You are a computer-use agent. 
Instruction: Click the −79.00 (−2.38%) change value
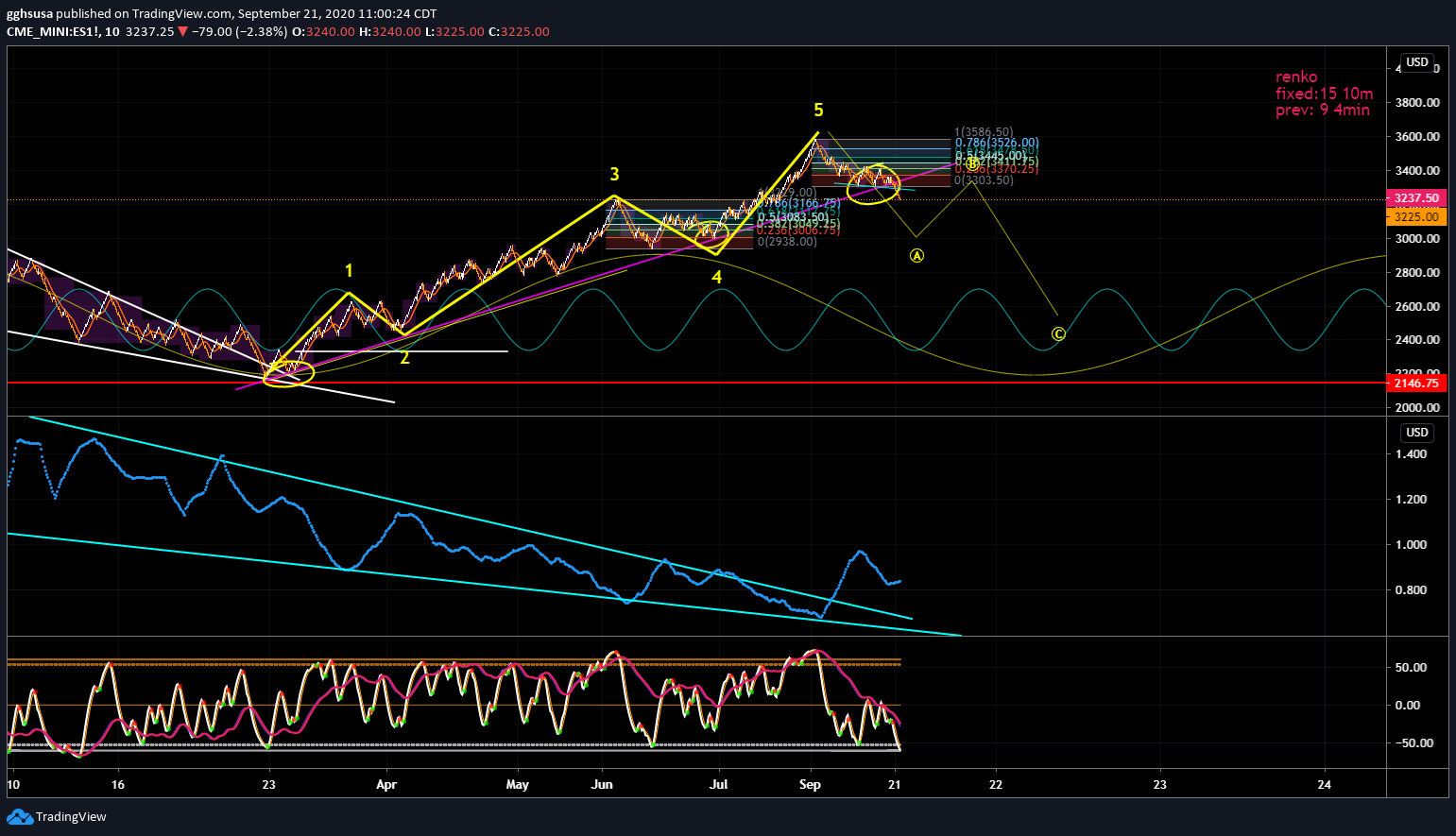(x=239, y=31)
